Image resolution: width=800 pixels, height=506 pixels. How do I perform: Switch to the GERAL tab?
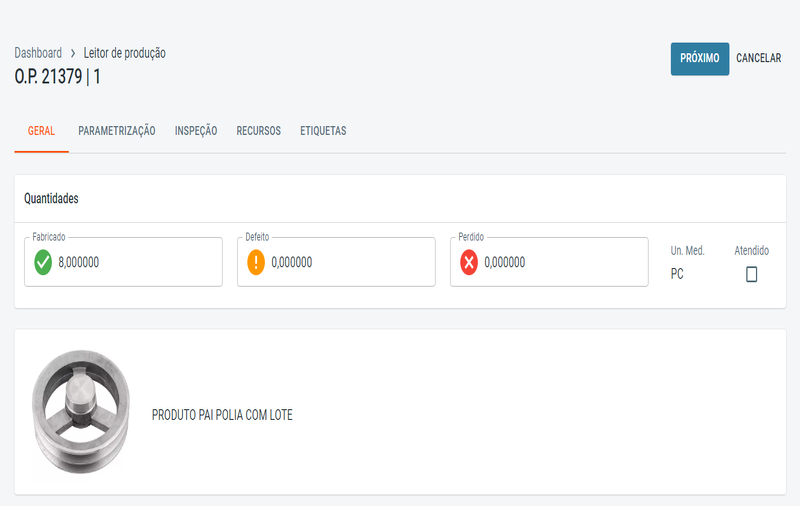(x=41, y=131)
